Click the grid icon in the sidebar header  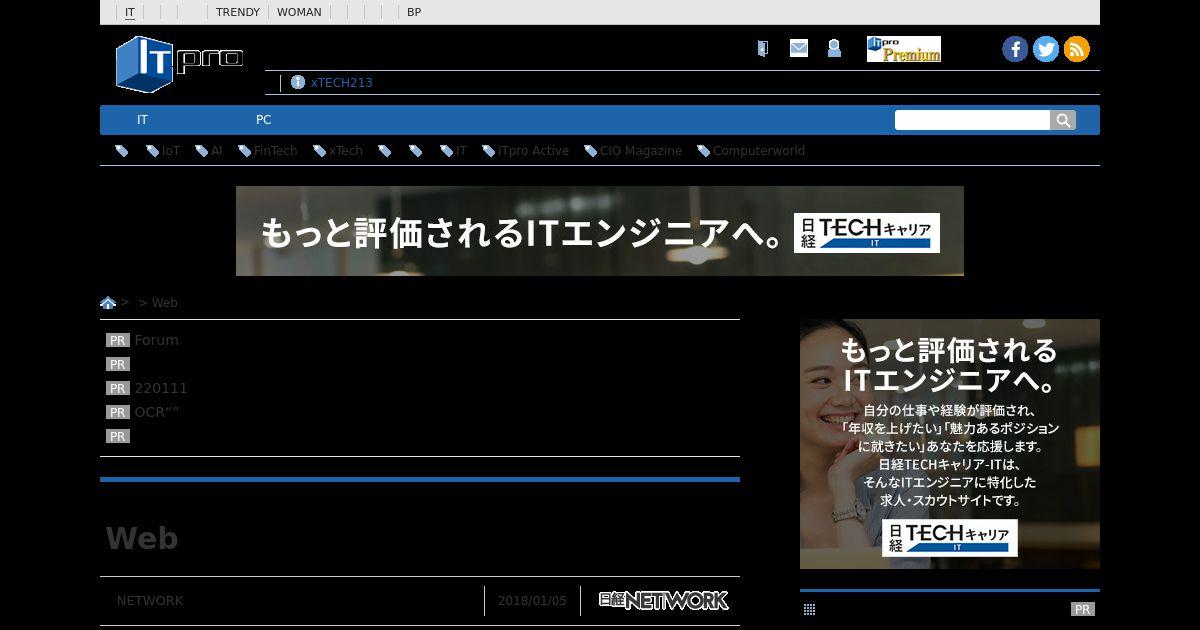pyautogui.click(x=809, y=609)
